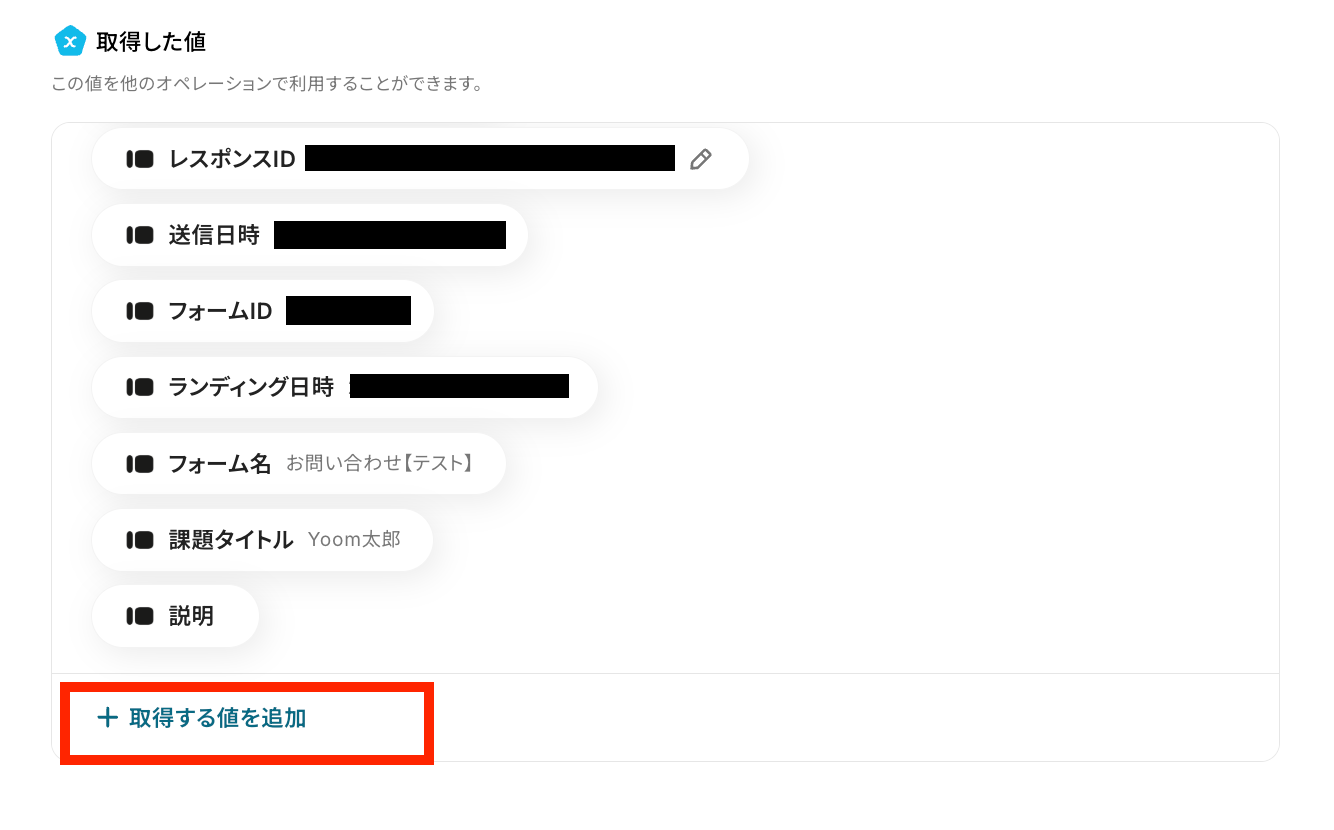The height and width of the screenshot is (830, 1334).
Task: Click the tag icon beside フォームID
Action: [x=140, y=311]
